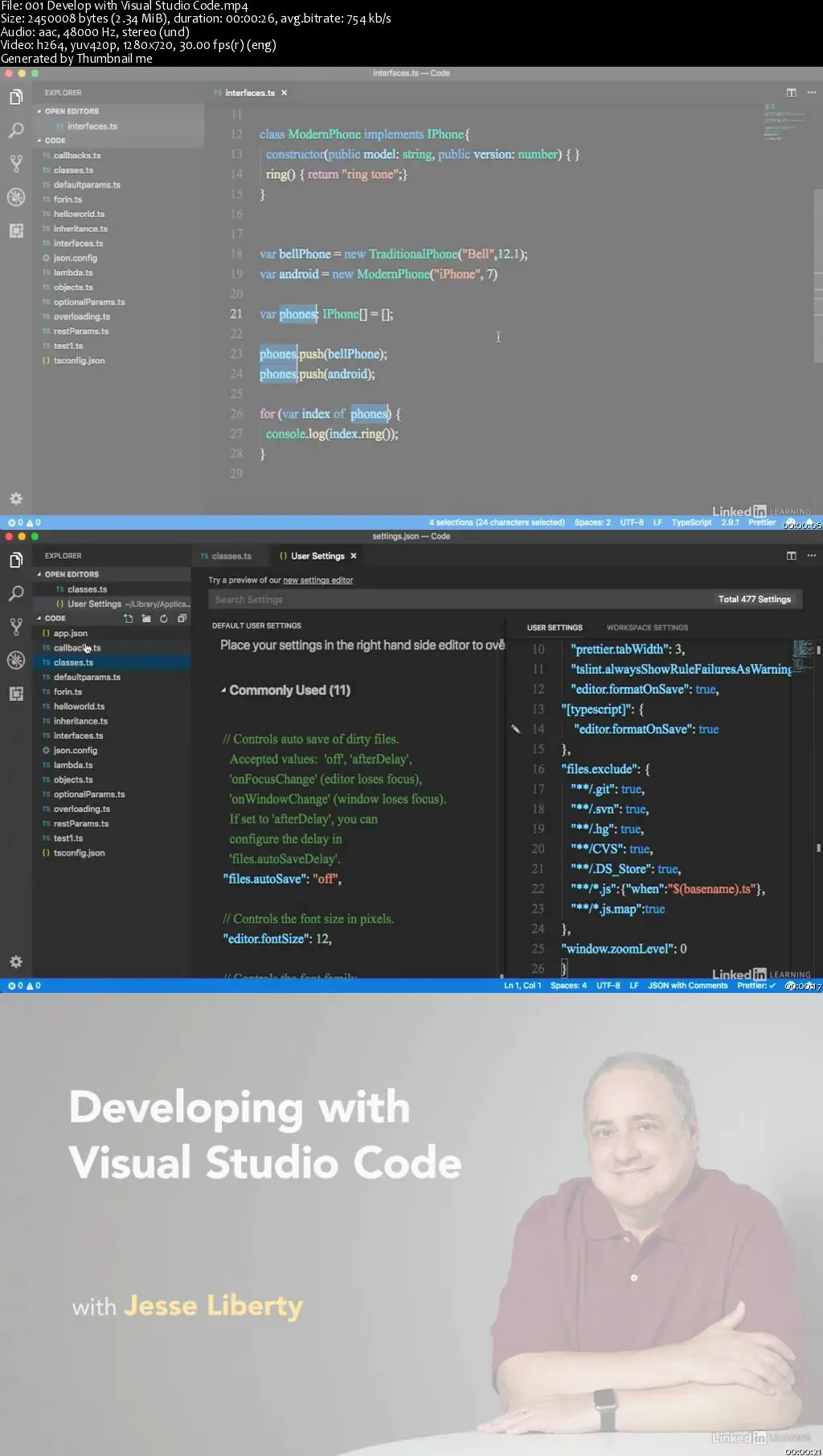Switch to the WORKSPACE SETTINGS scope tab
This screenshot has width=823, height=1456.
click(x=647, y=628)
